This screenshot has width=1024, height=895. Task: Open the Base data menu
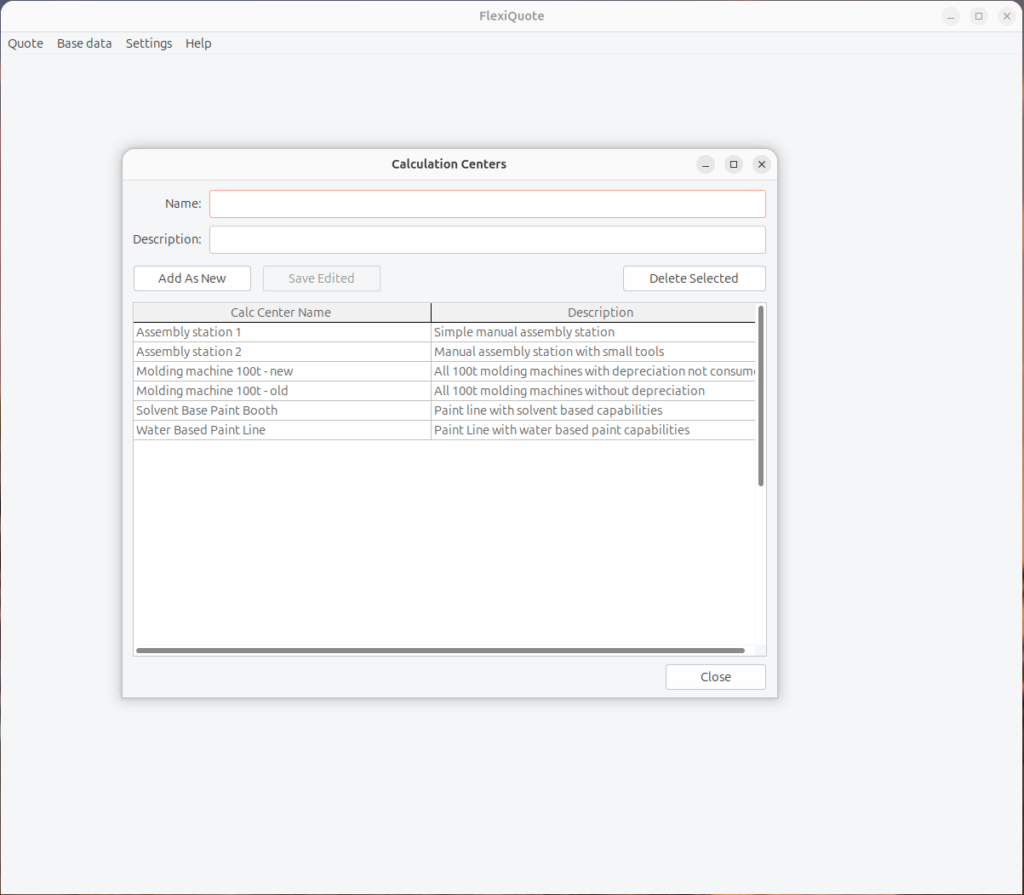[x=84, y=43]
